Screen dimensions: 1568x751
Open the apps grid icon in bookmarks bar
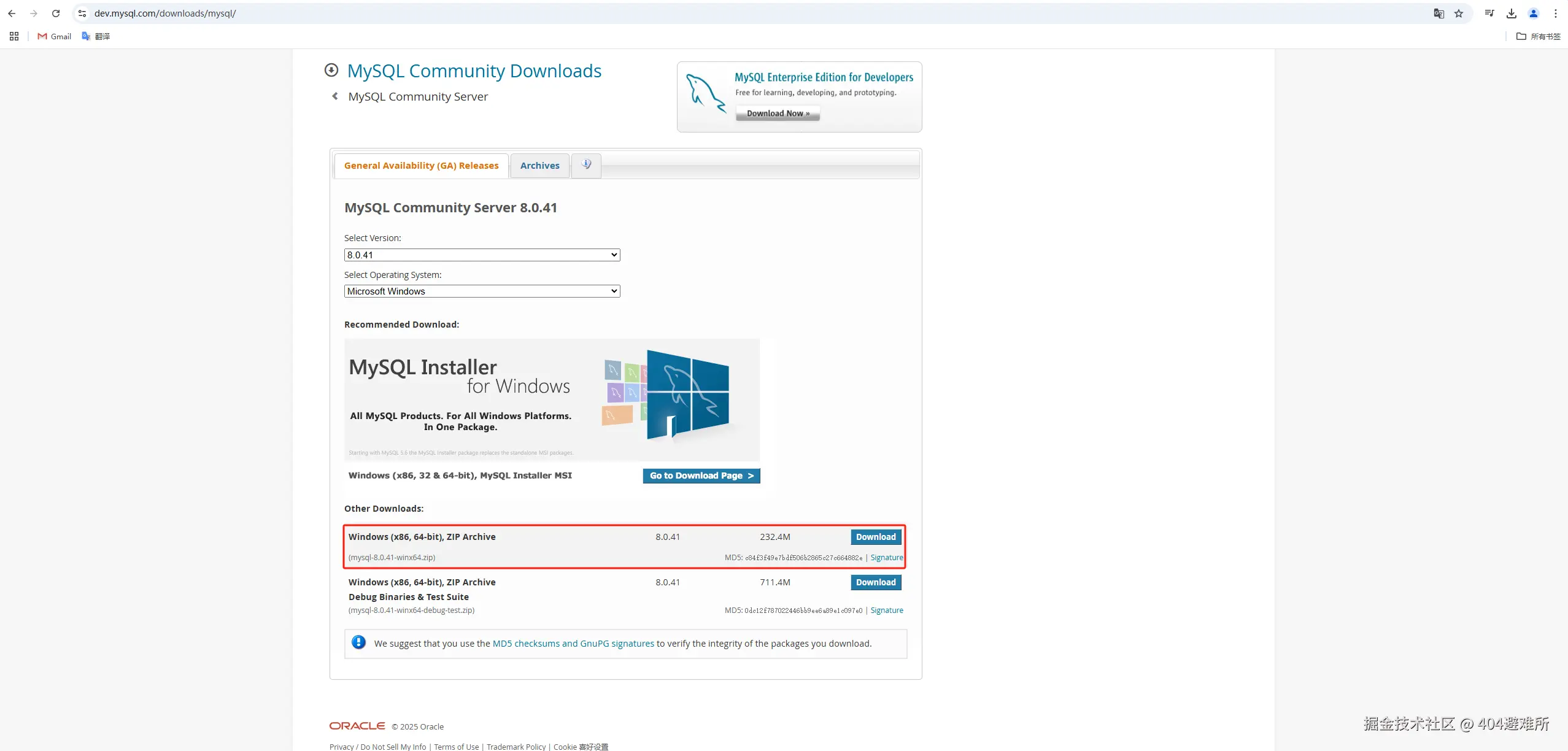[x=14, y=36]
